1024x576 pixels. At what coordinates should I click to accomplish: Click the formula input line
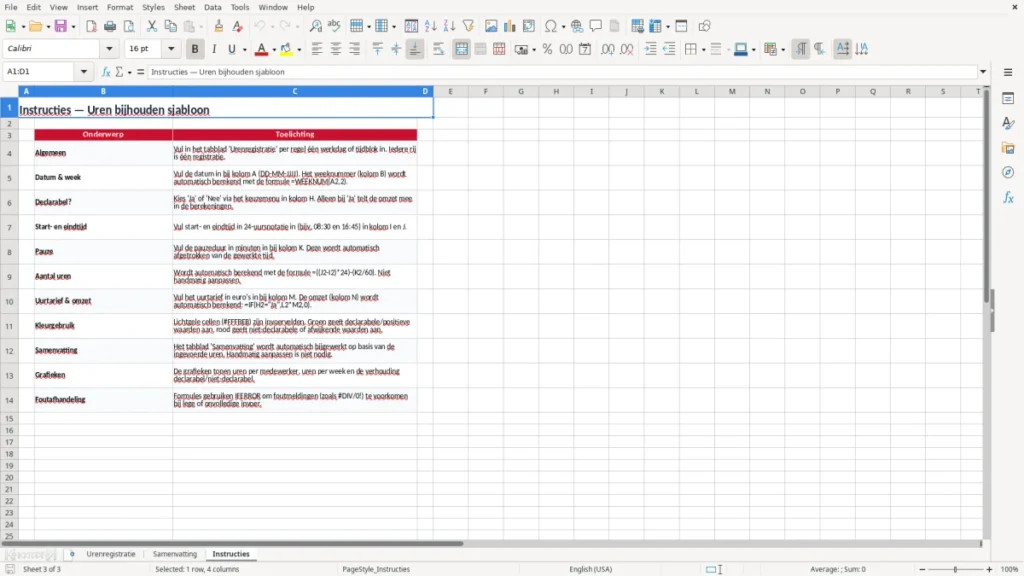(x=562, y=72)
